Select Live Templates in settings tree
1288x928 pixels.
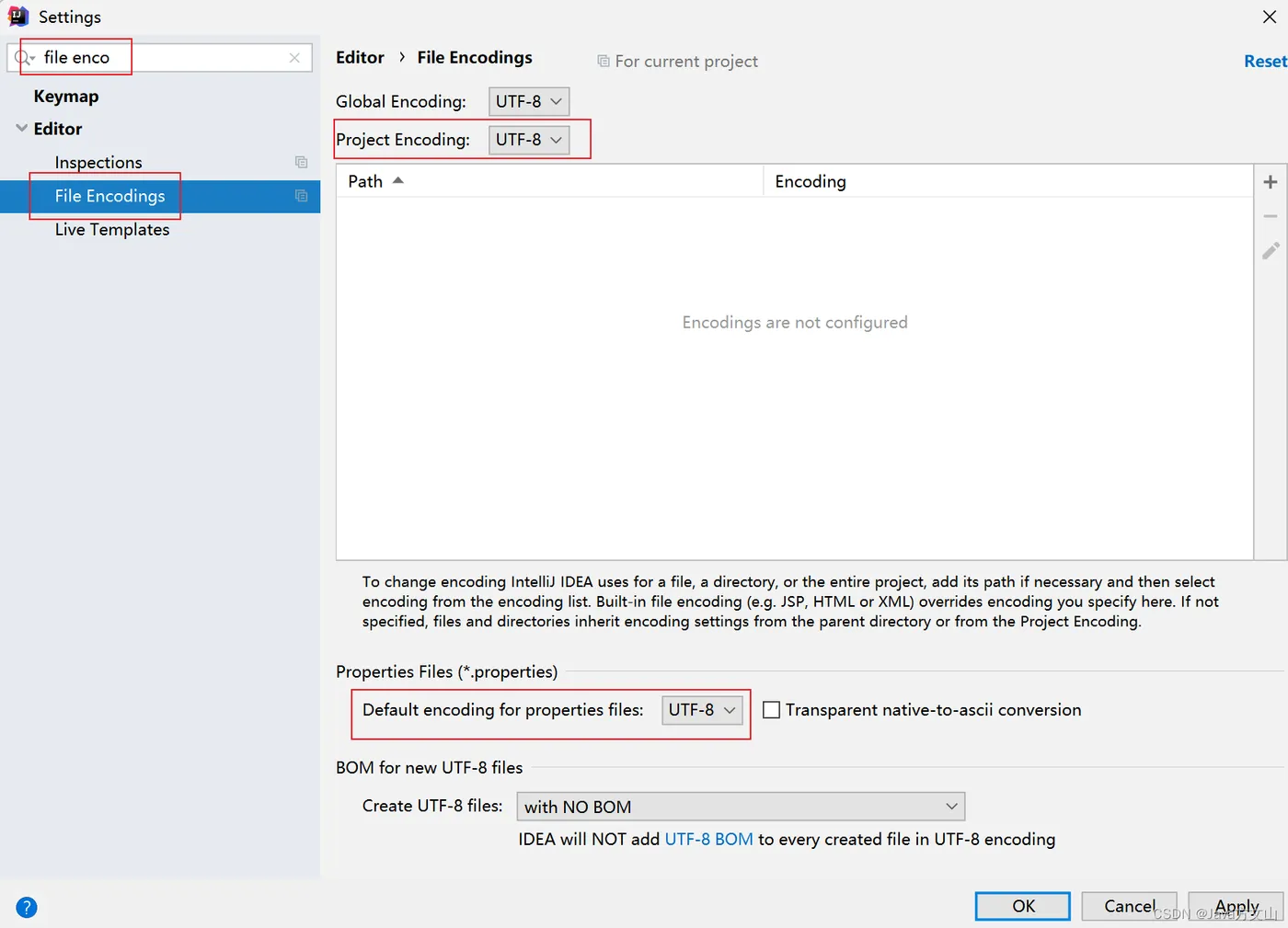(x=112, y=230)
